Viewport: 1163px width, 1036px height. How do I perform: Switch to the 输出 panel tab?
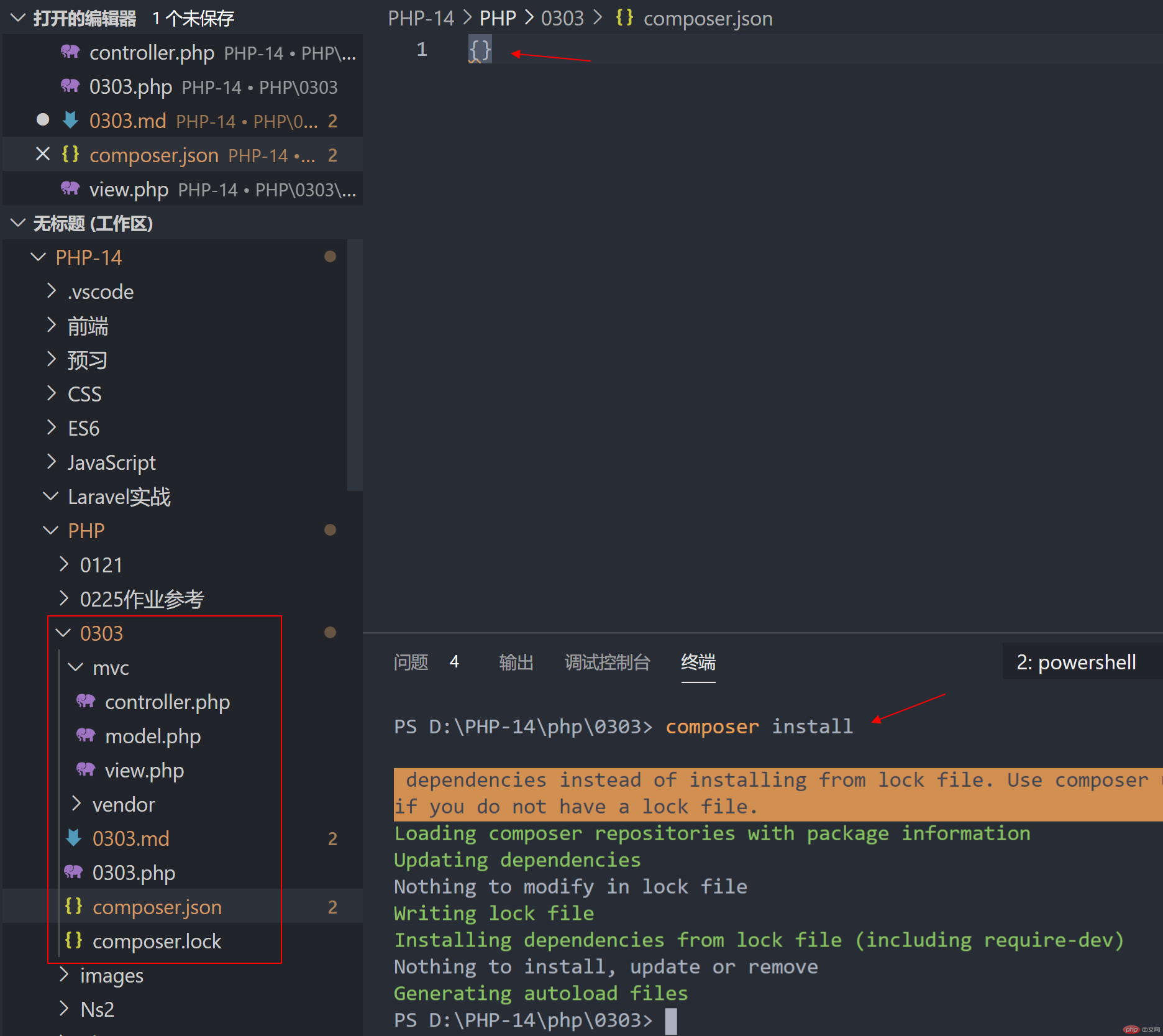coord(516,662)
